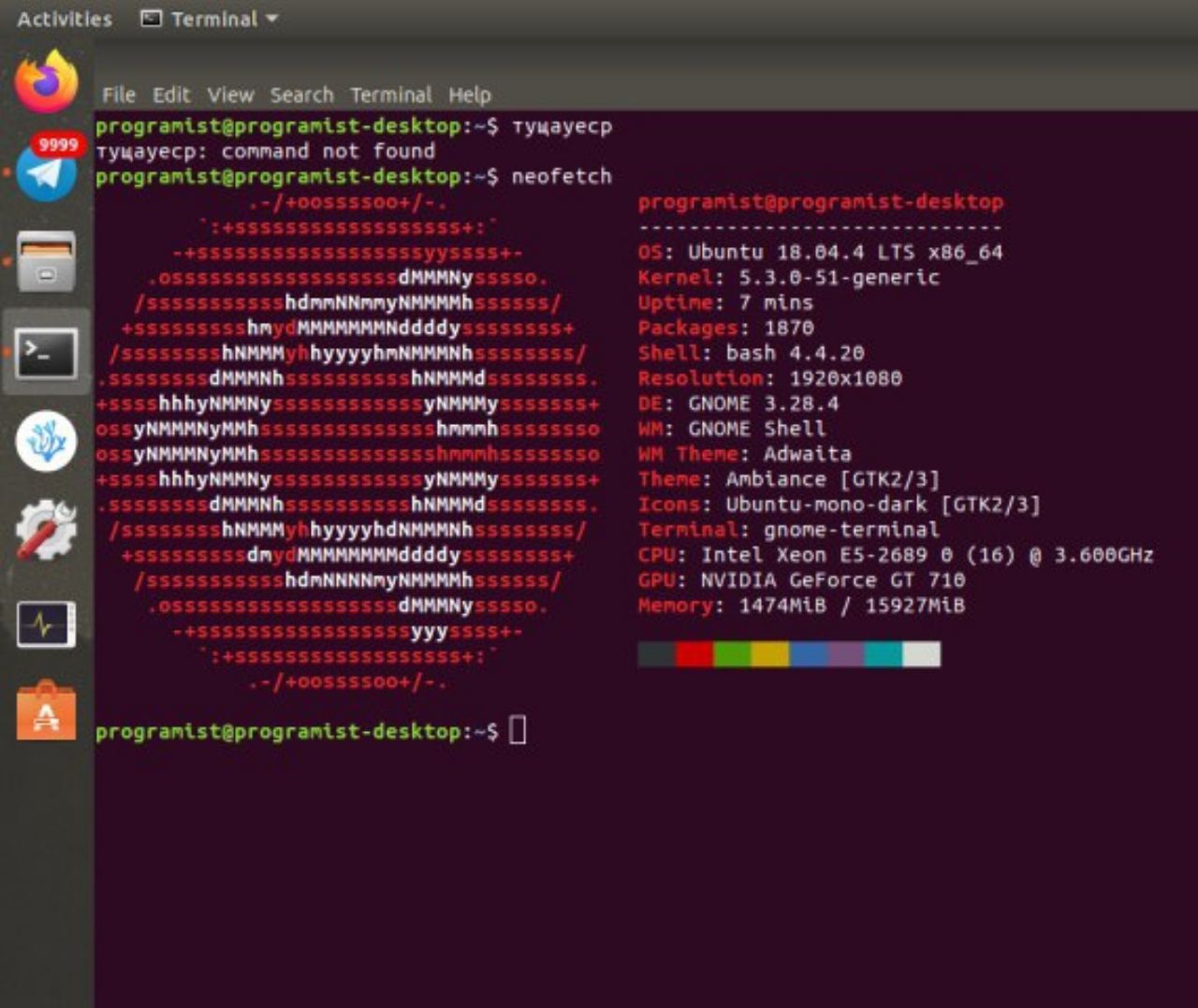Click the 'WM Theme: Adwaita' line
Screen dimensions: 1198x1008
744,454
